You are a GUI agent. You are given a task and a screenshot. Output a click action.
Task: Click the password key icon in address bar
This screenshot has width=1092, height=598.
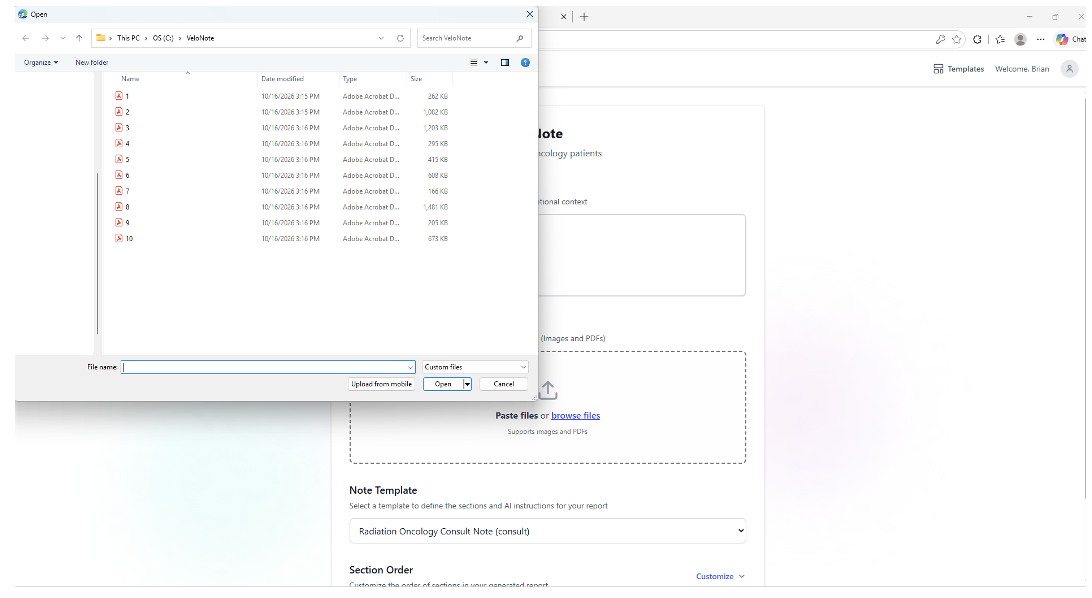tap(940, 40)
